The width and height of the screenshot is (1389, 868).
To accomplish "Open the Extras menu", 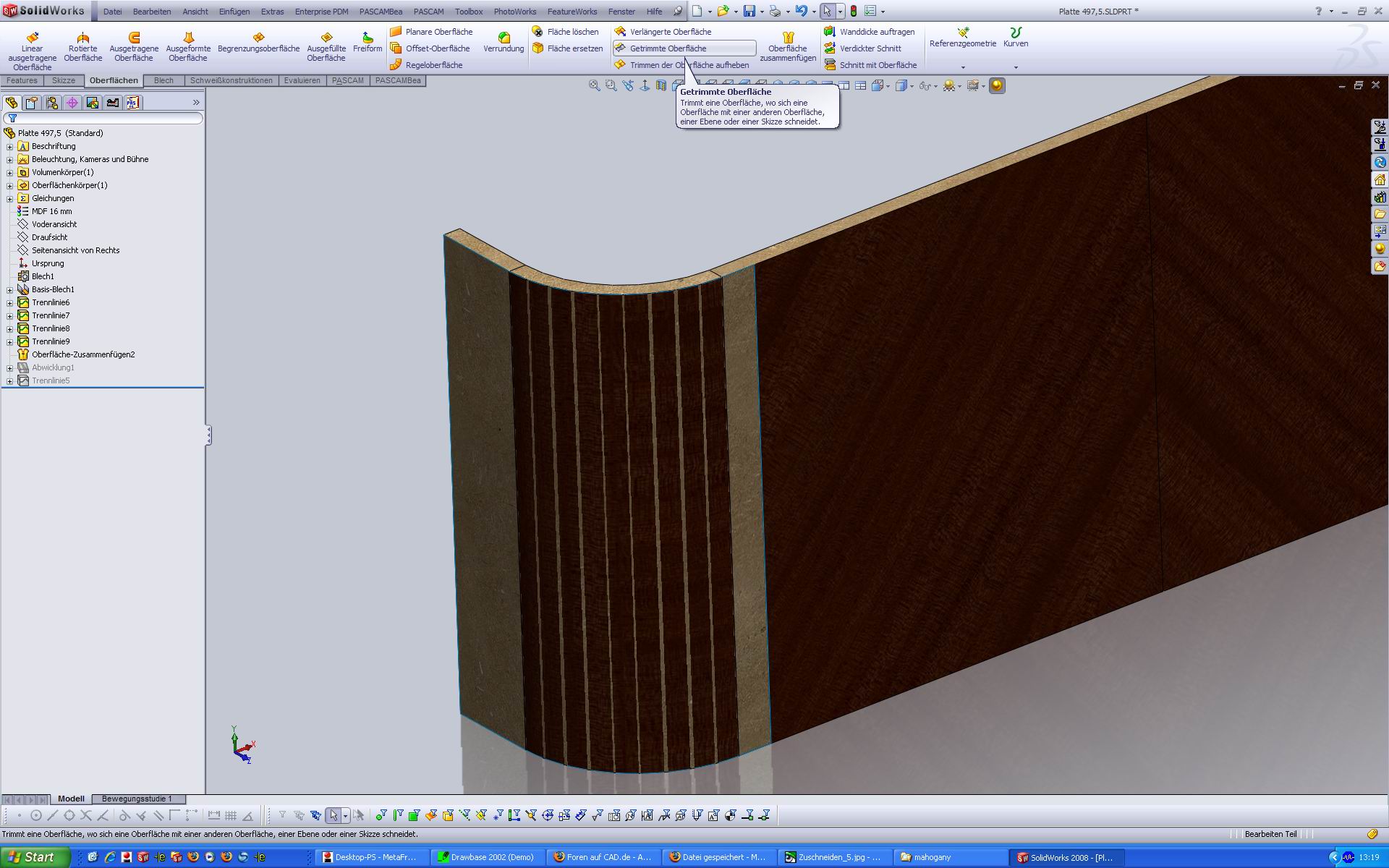I will coord(272,12).
